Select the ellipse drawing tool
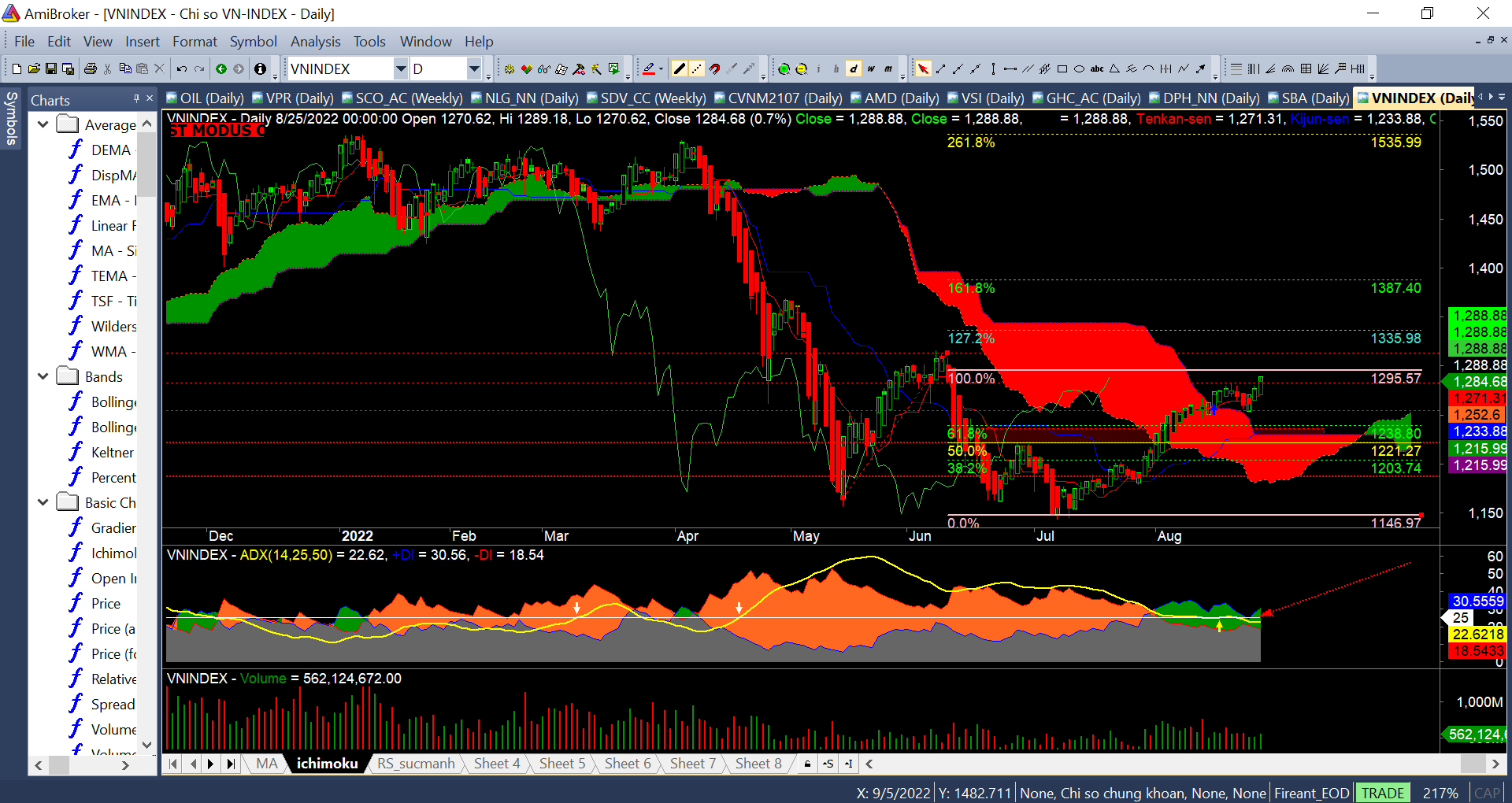 pyautogui.click(x=1080, y=69)
